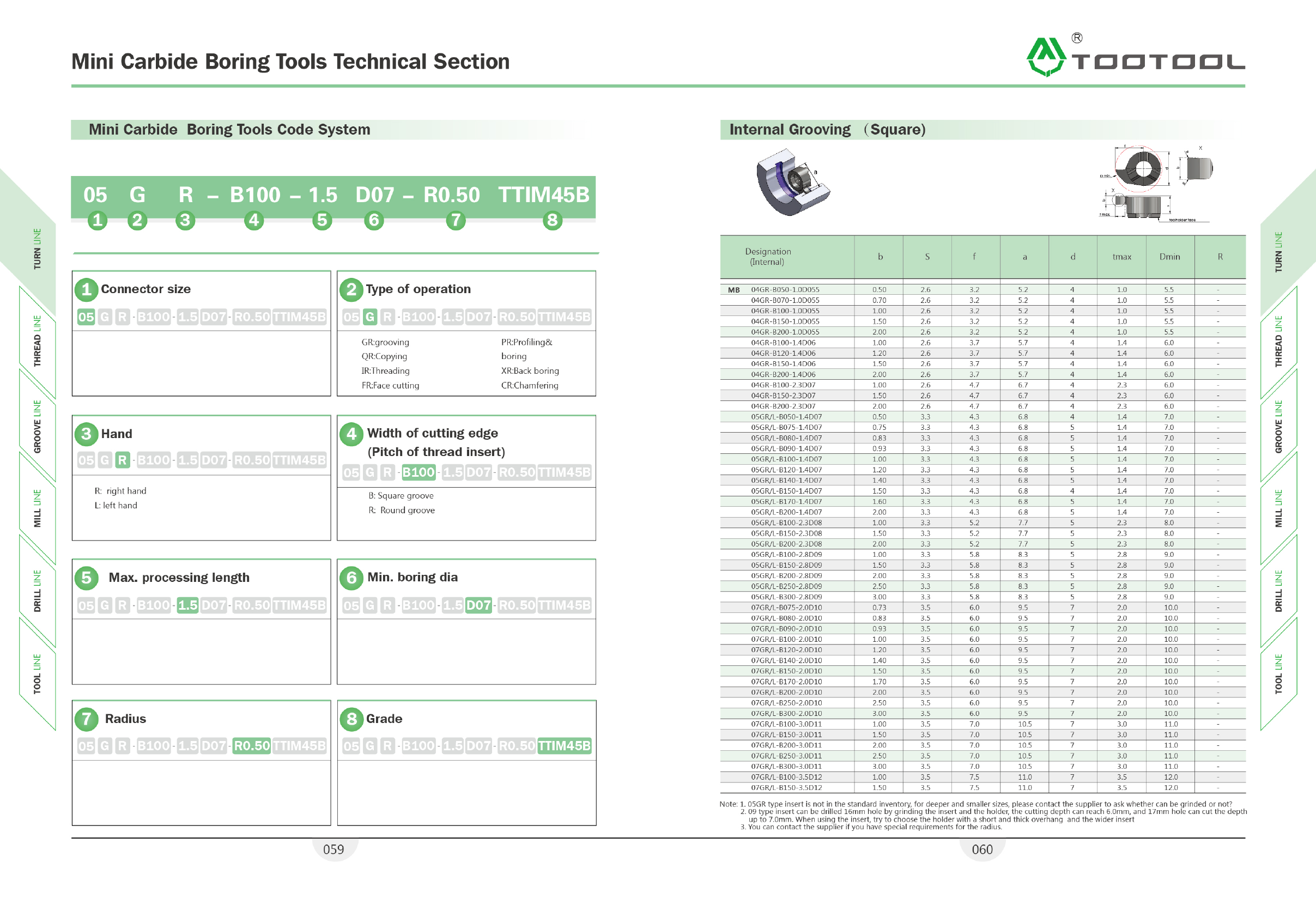
Task: Click the highlighted 05 chip in Connector size box
Action: tap(86, 317)
